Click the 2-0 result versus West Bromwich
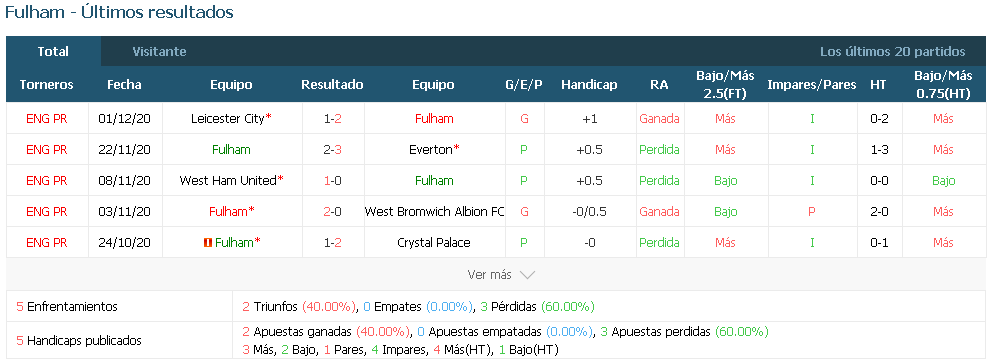 (332, 212)
